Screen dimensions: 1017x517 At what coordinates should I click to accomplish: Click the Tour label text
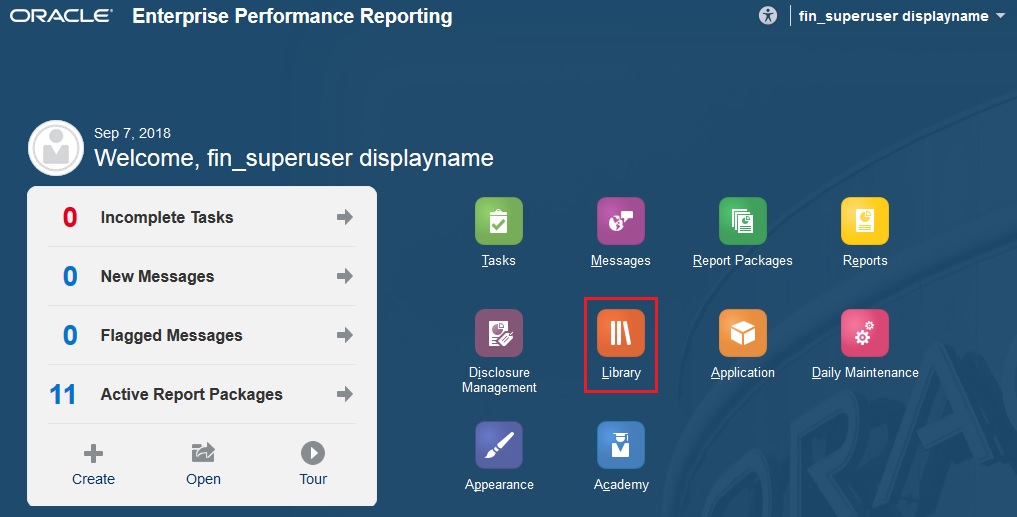pyautogui.click(x=313, y=479)
